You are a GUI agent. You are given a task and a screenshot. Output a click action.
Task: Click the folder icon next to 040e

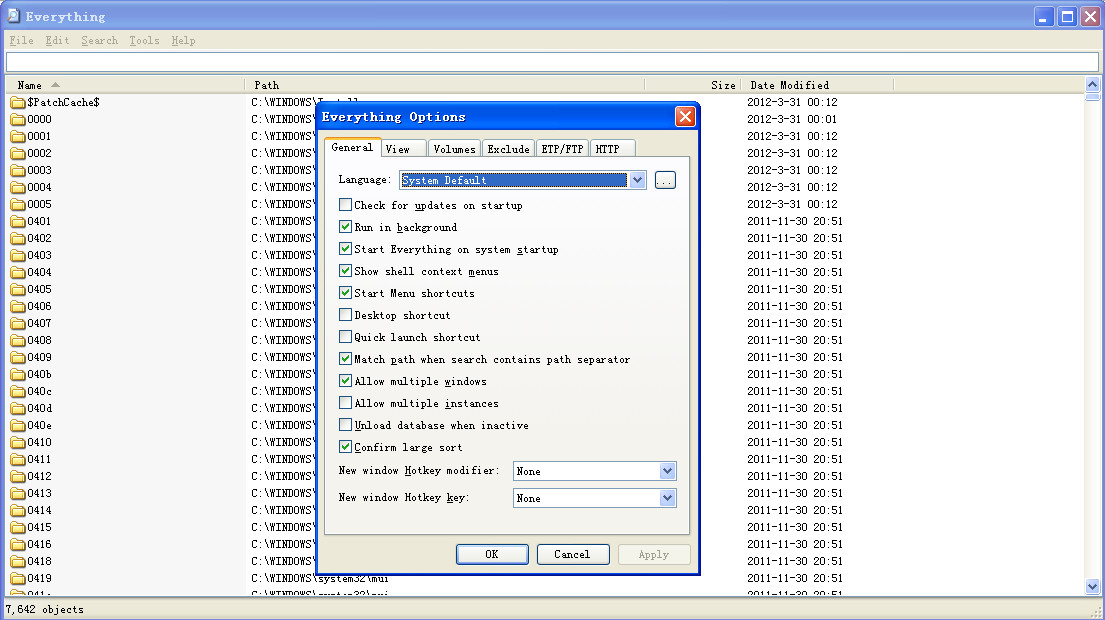[18, 426]
